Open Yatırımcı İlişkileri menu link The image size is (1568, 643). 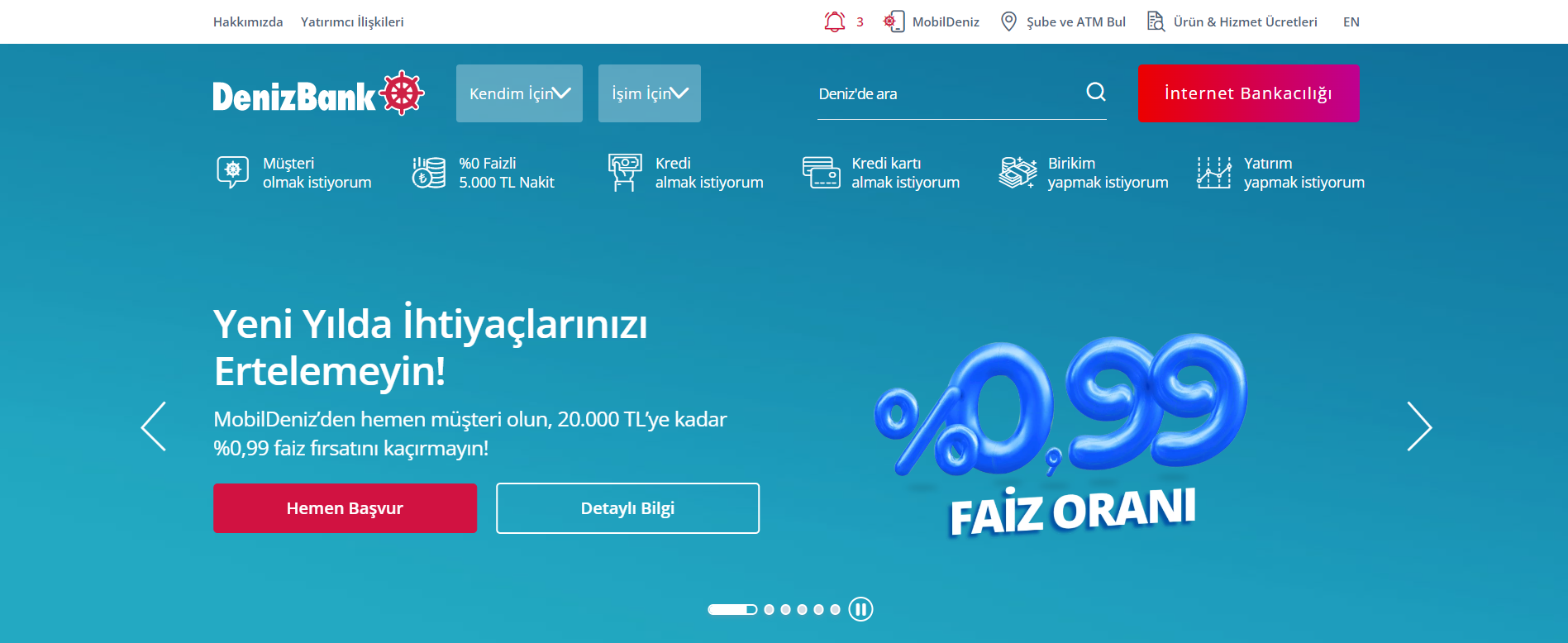(352, 21)
